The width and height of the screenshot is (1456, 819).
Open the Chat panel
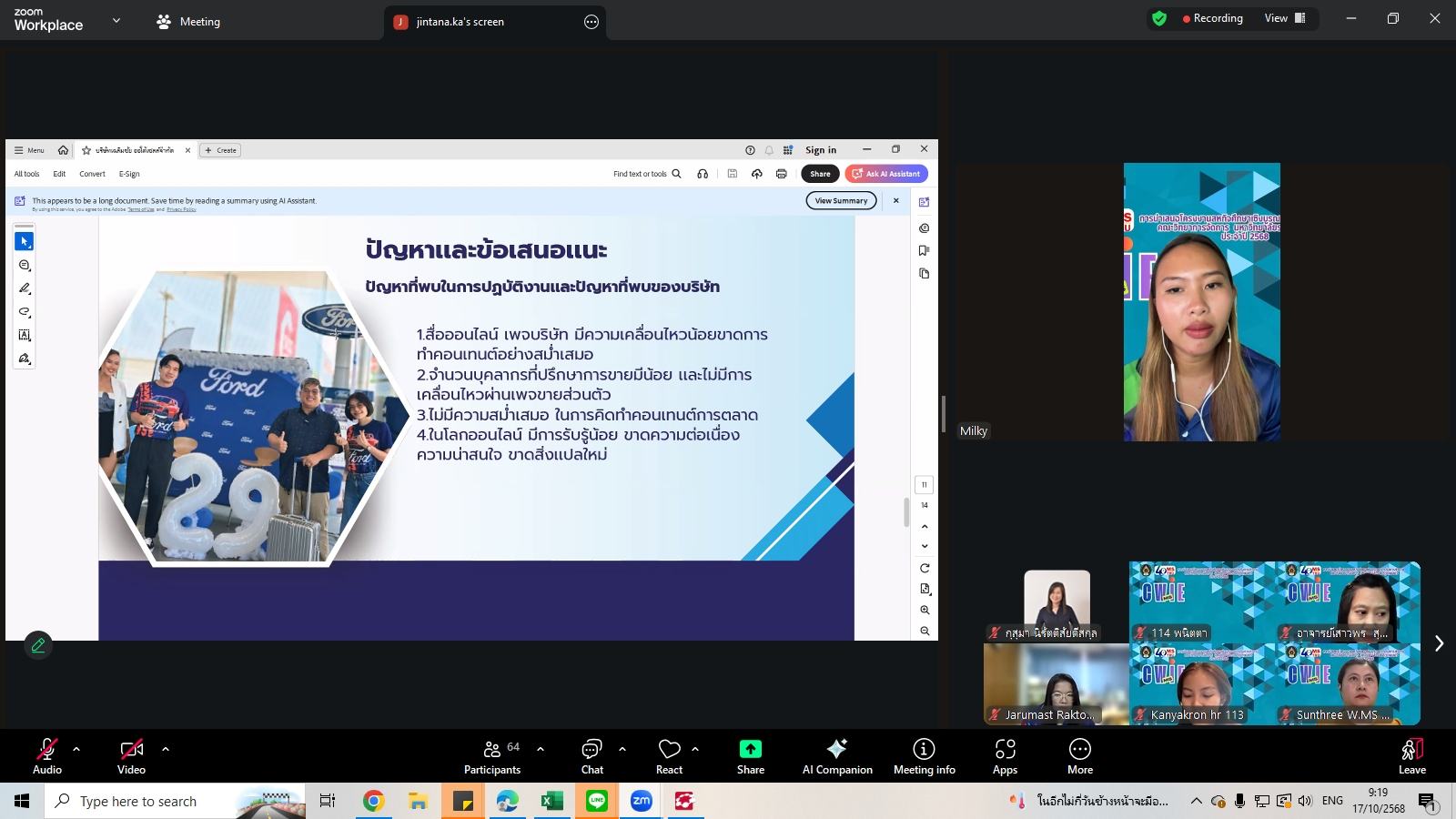click(592, 755)
